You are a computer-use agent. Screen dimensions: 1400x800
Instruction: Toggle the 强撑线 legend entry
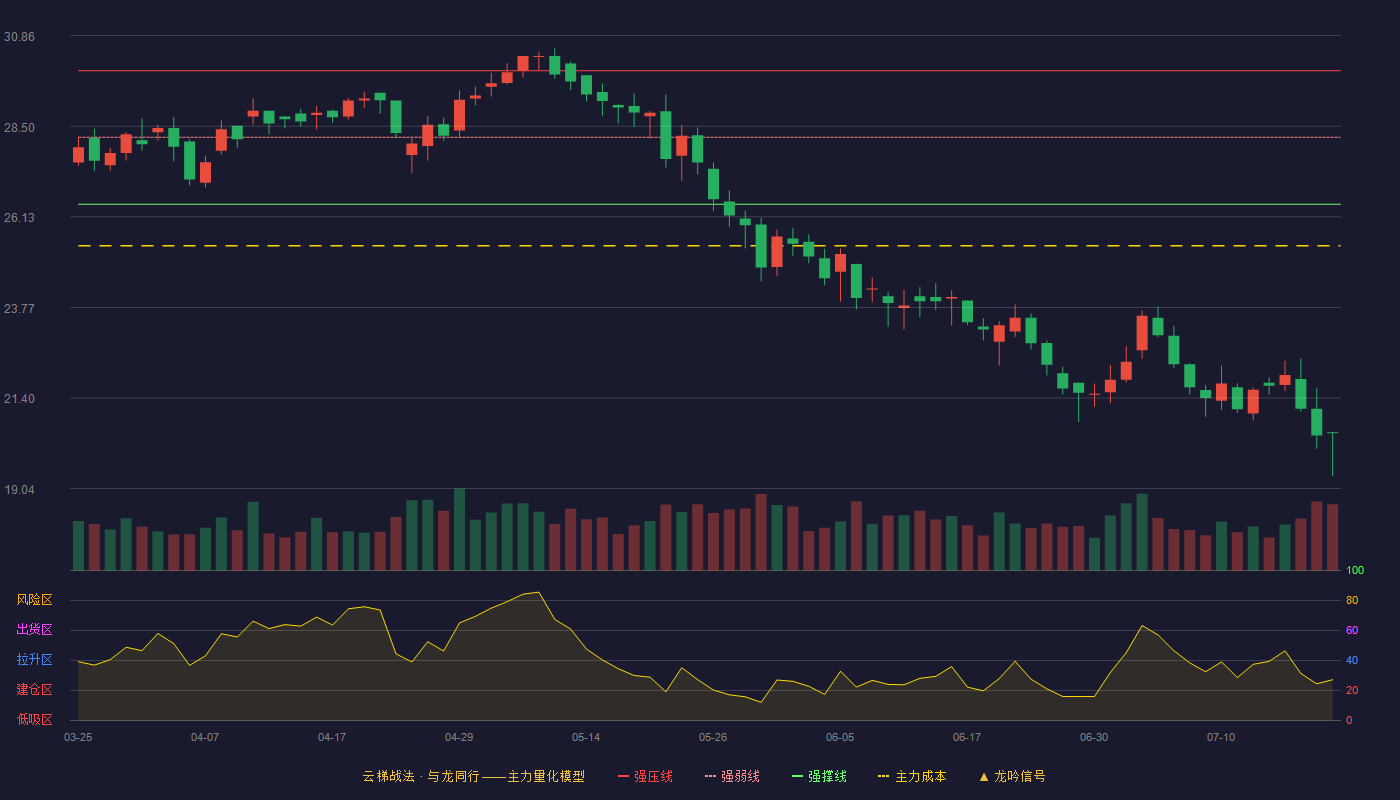coord(819,776)
